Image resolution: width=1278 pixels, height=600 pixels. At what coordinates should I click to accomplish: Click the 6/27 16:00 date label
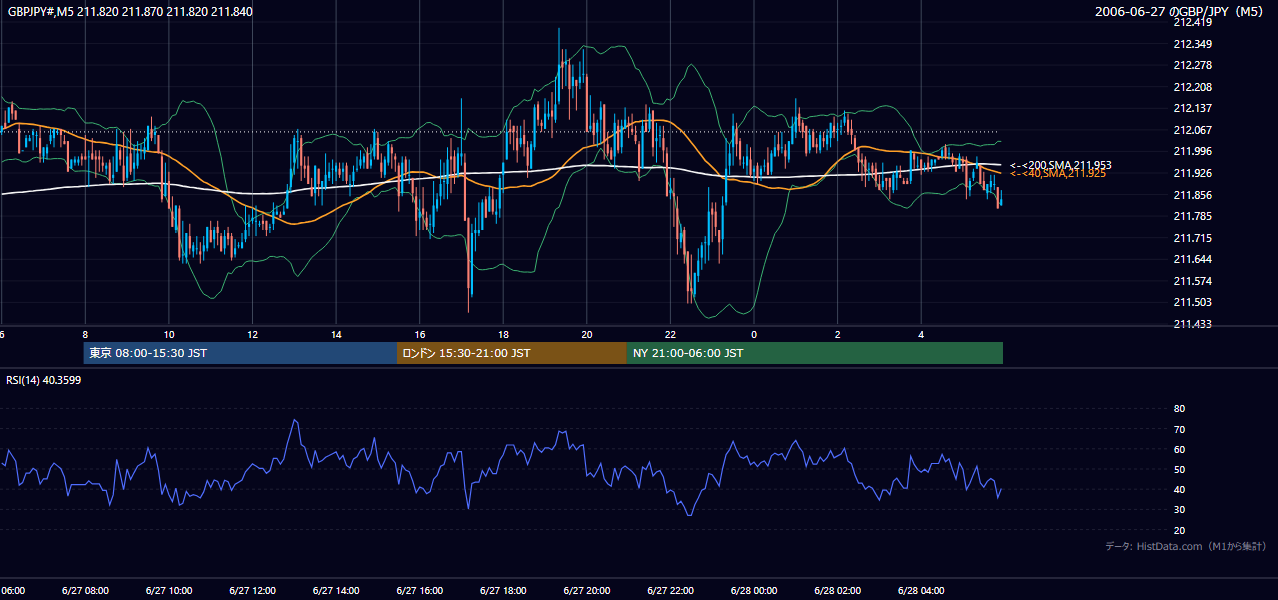click(420, 591)
